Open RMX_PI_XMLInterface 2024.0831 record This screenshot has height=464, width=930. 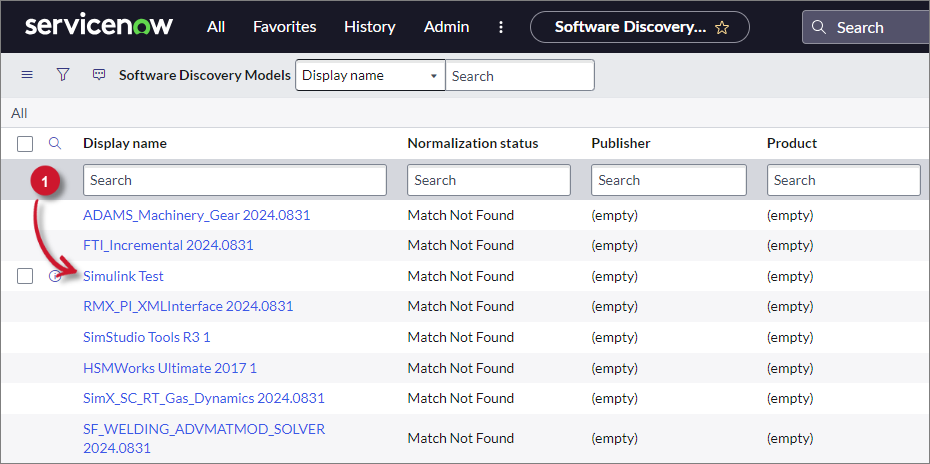pyautogui.click(x=188, y=306)
